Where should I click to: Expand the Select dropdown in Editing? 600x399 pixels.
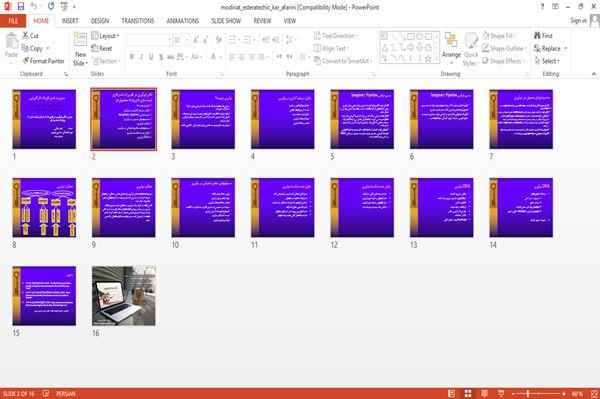[548, 61]
